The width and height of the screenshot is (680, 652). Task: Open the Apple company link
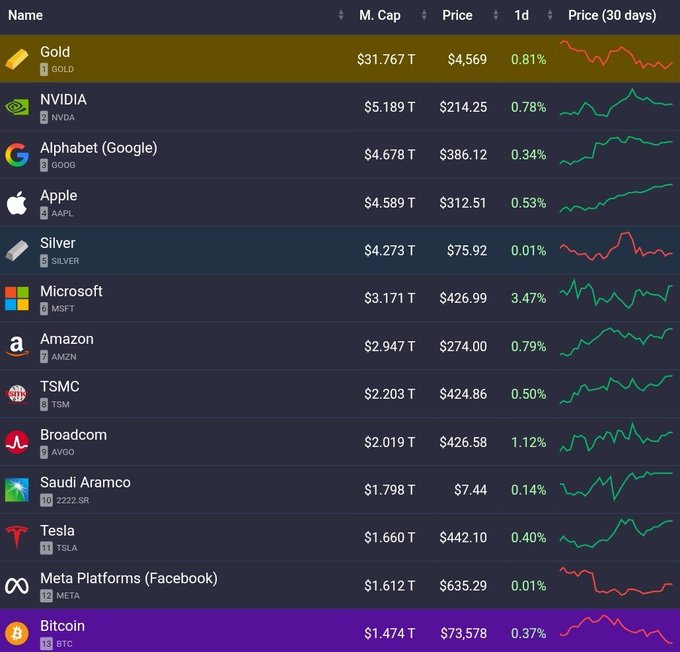coord(59,196)
